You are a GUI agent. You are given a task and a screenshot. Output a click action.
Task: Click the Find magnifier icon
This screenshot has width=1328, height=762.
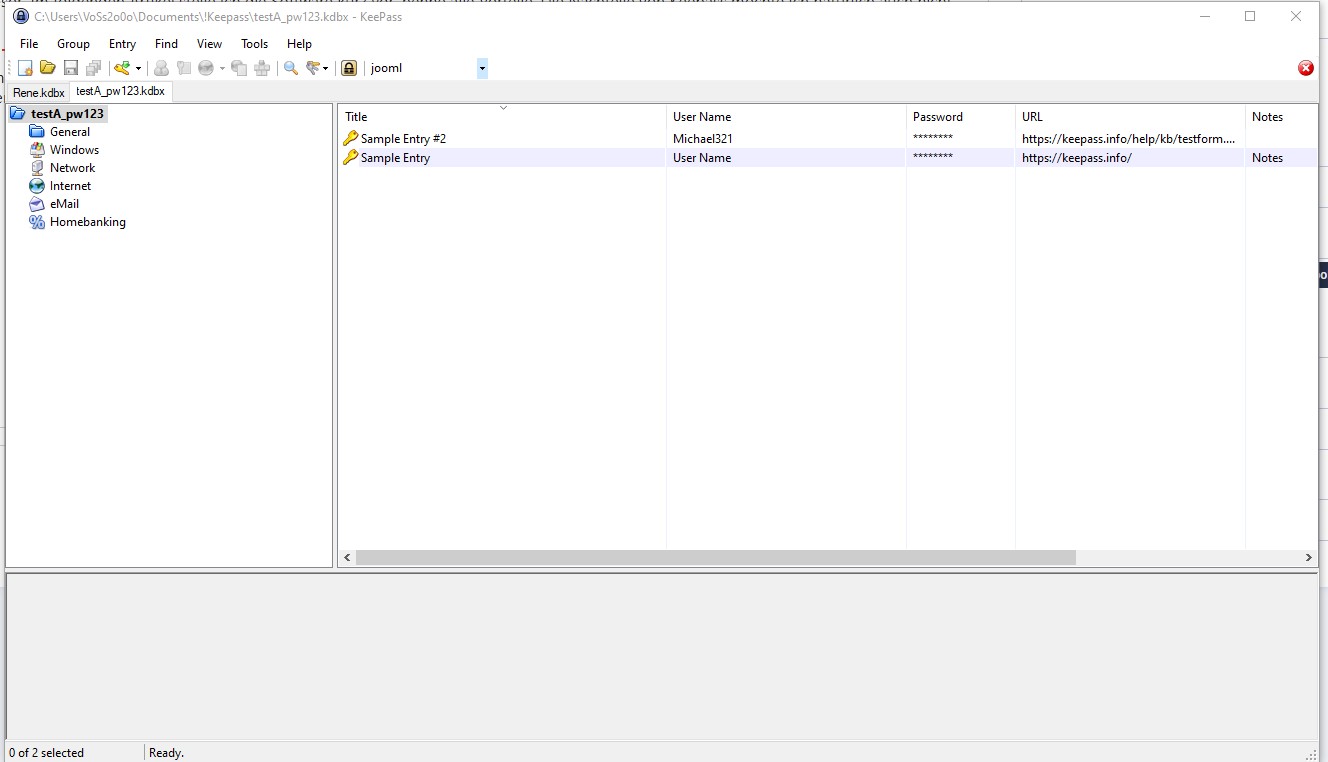(291, 68)
